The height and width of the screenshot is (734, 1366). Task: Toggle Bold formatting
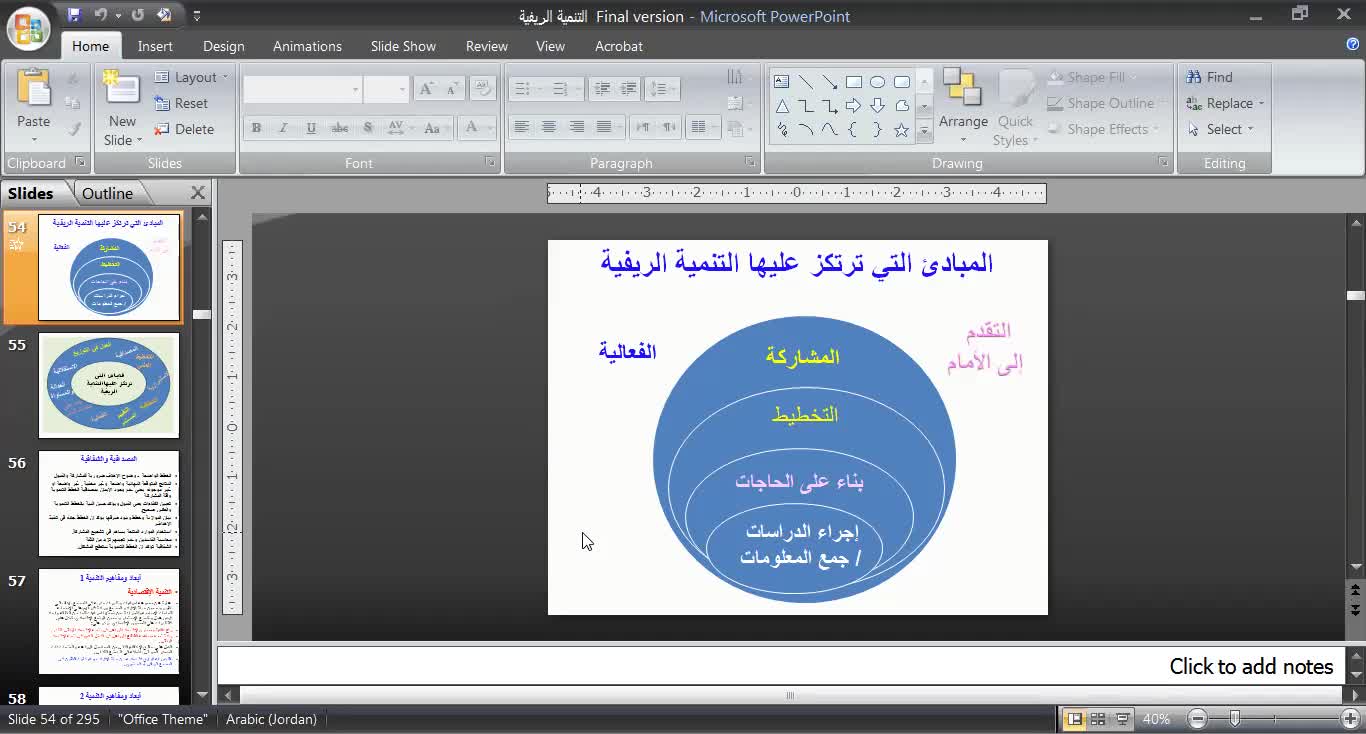click(256, 128)
